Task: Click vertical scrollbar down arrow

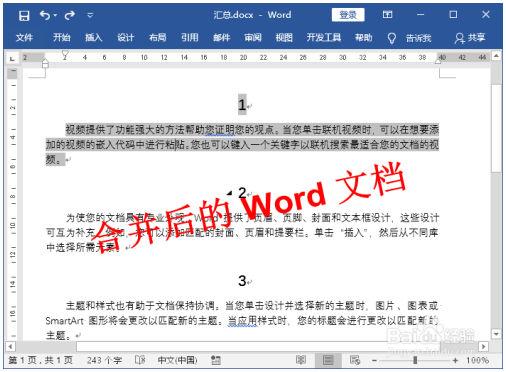Action: coord(496,334)
